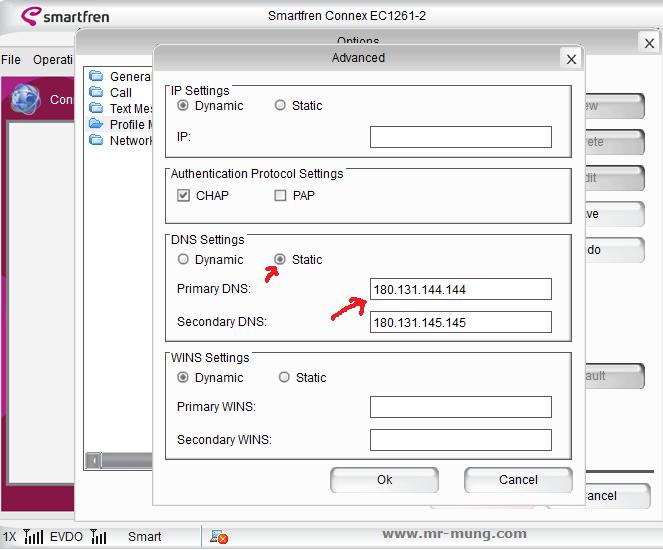This screenshot has height=550, width=663.
Task: Select Static under IP Settings
Action: point(280,105)
